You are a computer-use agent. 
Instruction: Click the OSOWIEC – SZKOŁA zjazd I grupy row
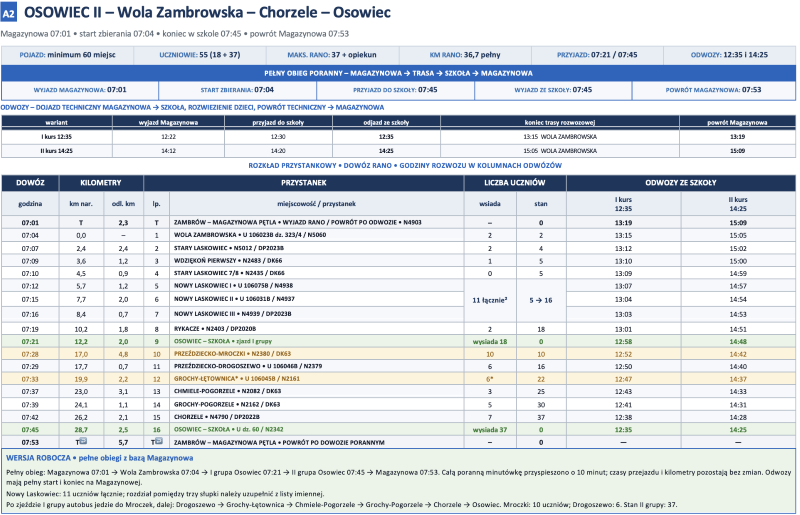tap(398, 341)
